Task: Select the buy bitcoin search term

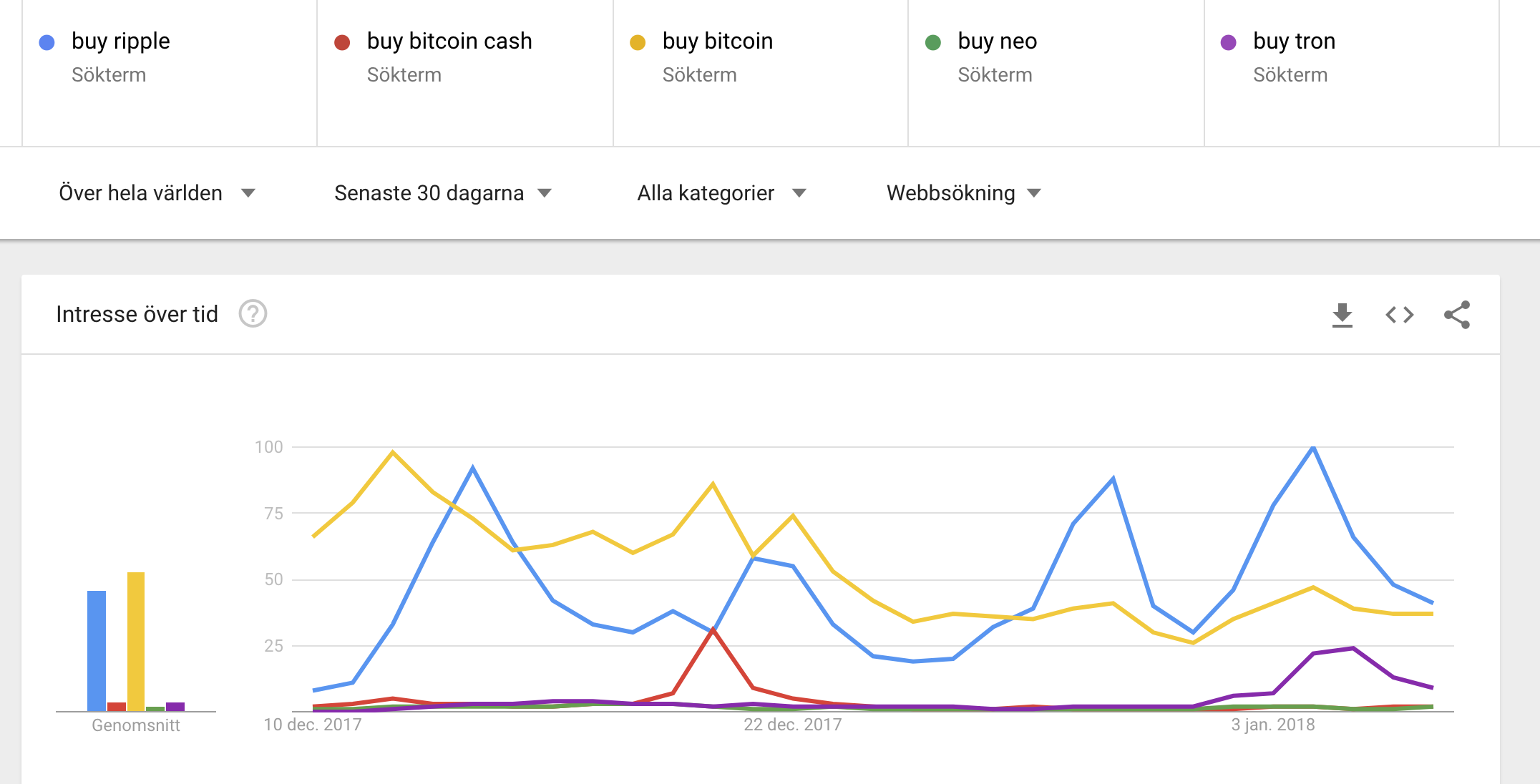Action: pos(718,41)
